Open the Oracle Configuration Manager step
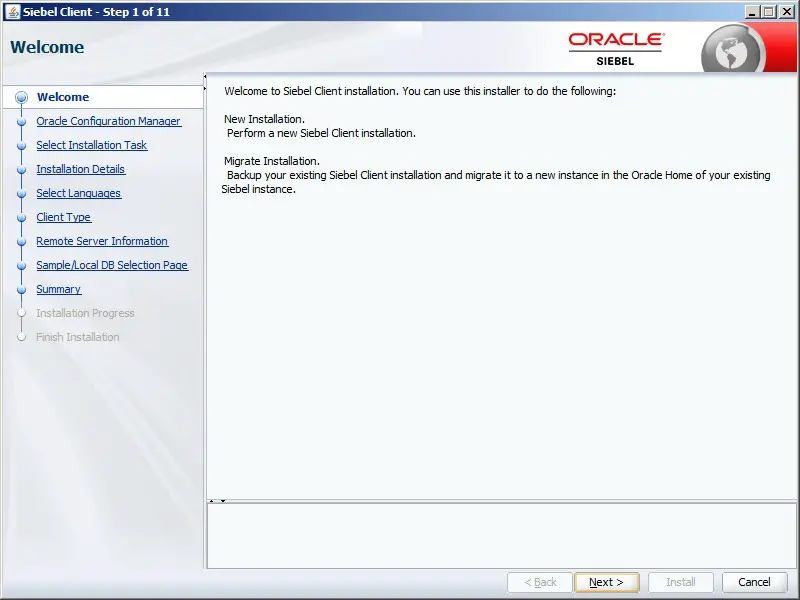Image resolution: width=800 pixels, height=600 pixels. click(108, 121)
